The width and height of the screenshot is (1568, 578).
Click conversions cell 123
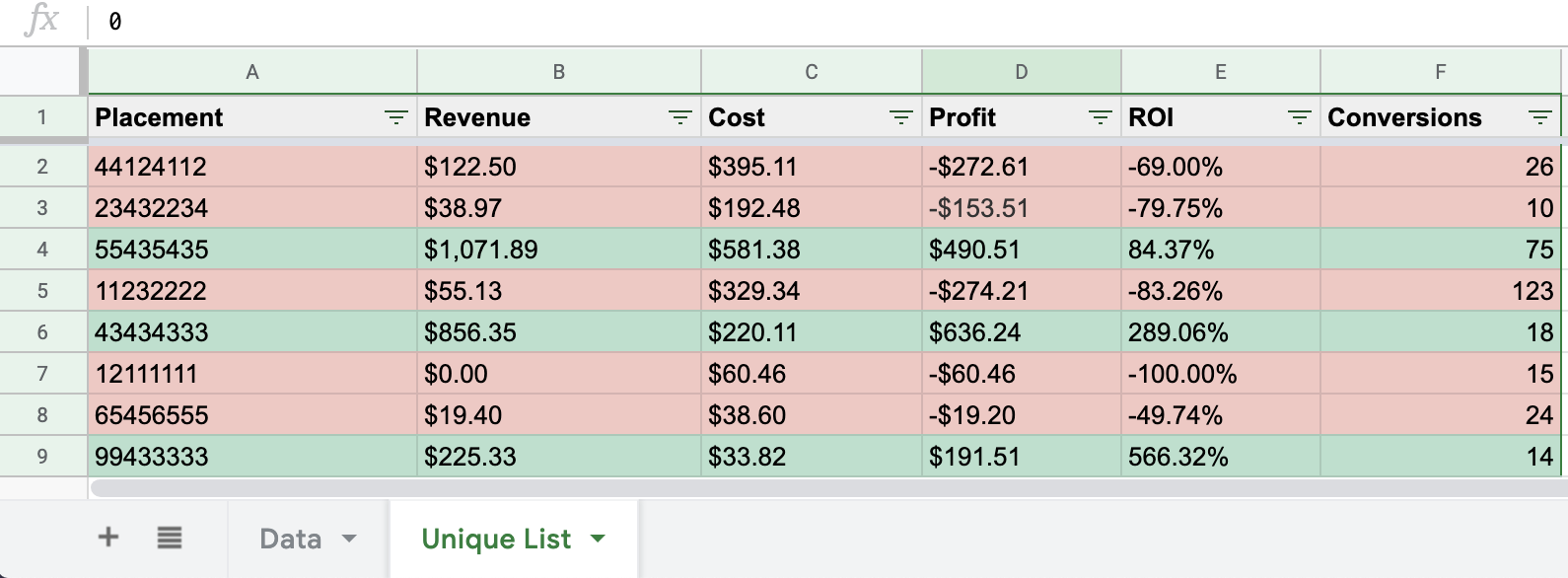(1441, 291)
